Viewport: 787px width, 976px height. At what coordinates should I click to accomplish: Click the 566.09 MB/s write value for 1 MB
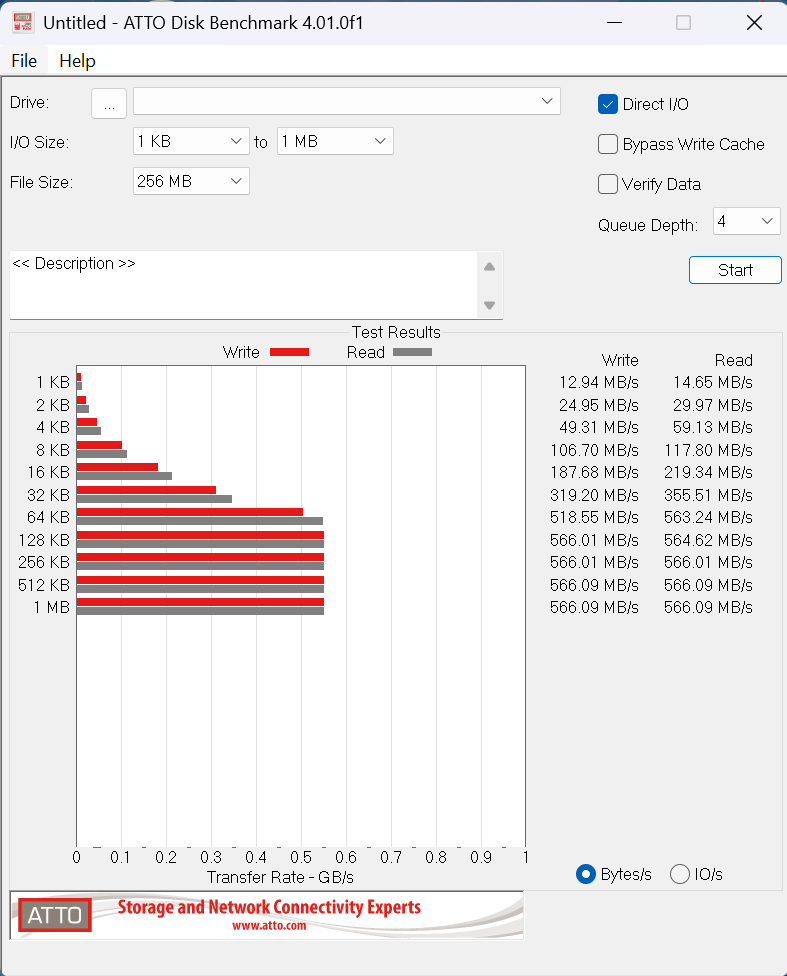(594, 608)
